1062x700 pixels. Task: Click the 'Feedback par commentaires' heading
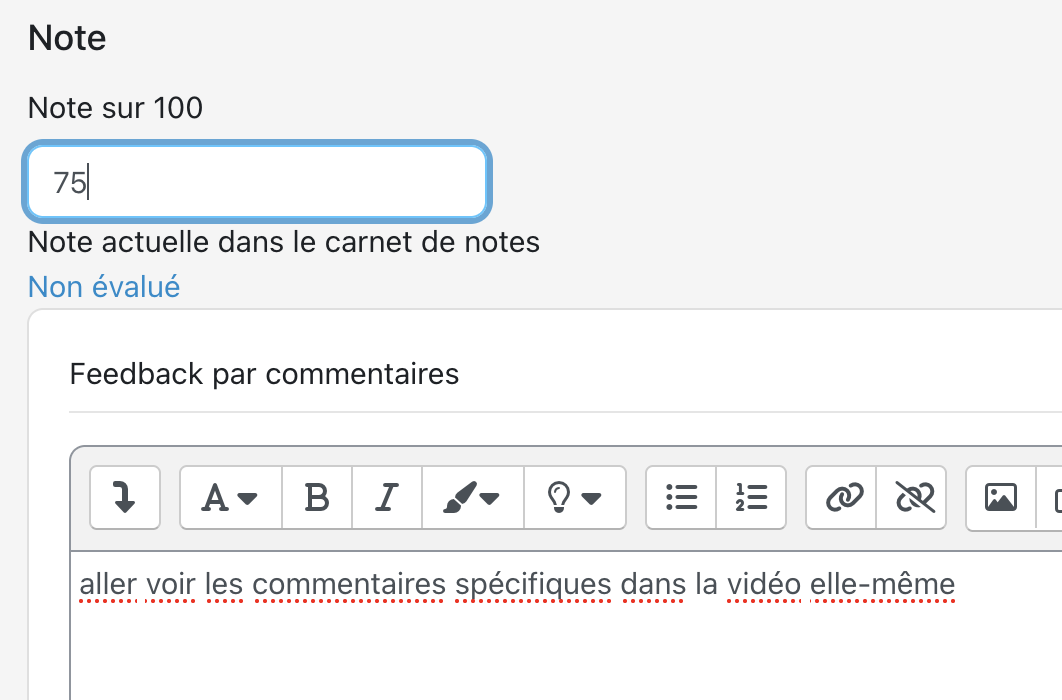tap(264, 374)
